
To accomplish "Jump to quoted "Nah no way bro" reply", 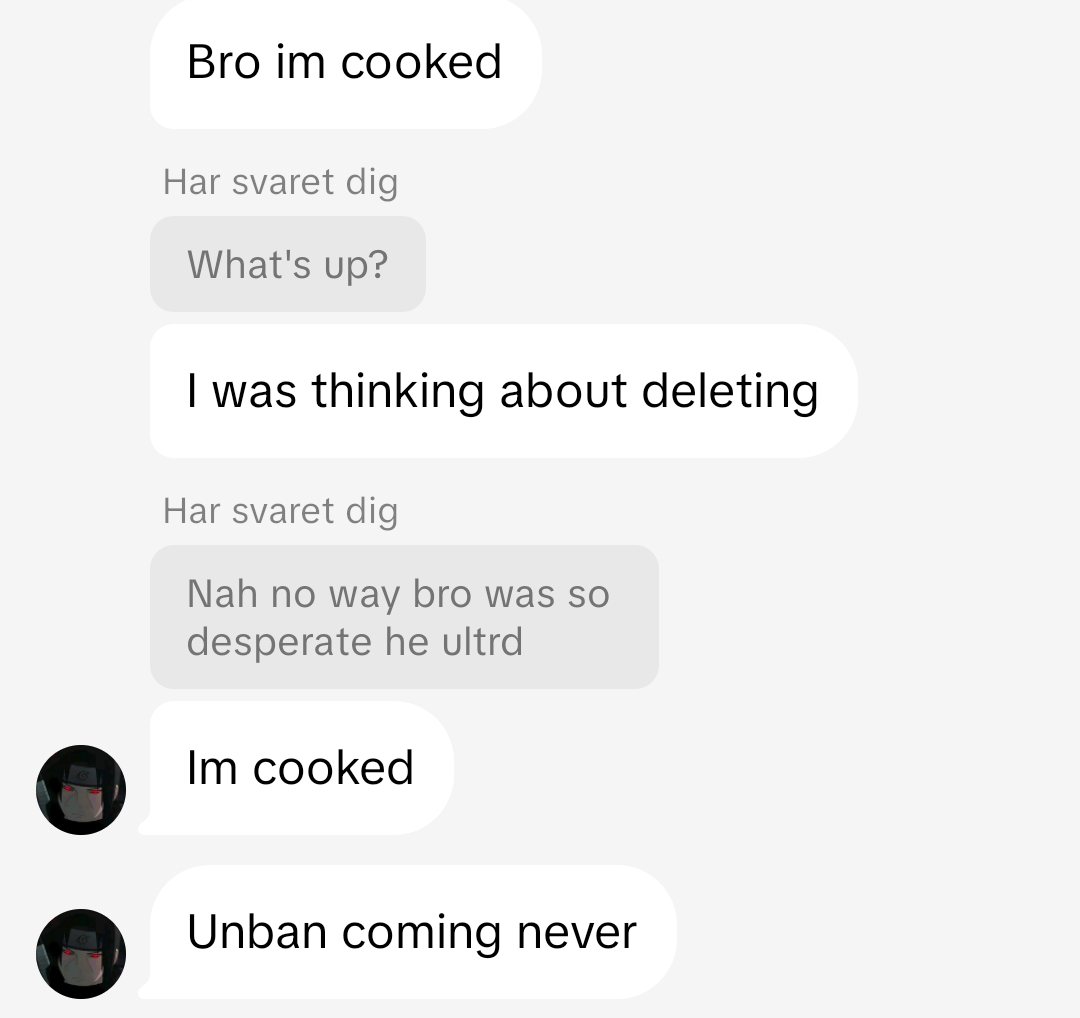I will (404, 616).
